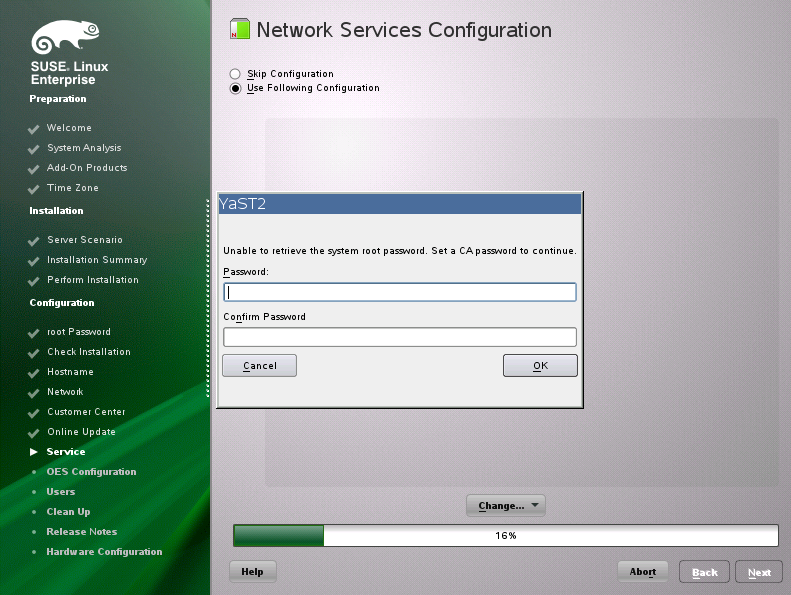Click the checkmark icon beside Network
This screenshot has height=595, width=791.
click(x=33, y=393)
